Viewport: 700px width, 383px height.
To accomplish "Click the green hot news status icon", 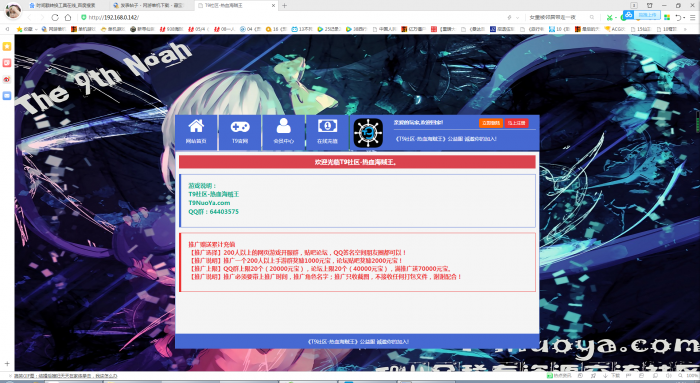I will tap(550, 376).
